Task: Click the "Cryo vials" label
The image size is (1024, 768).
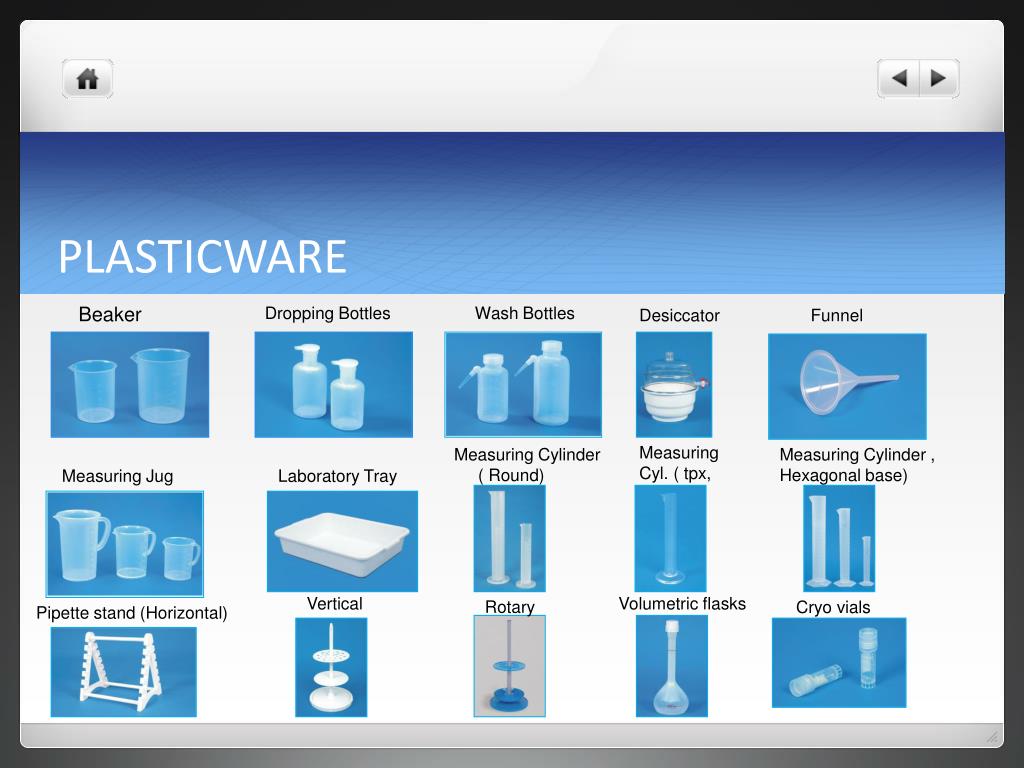Action: 833,607
